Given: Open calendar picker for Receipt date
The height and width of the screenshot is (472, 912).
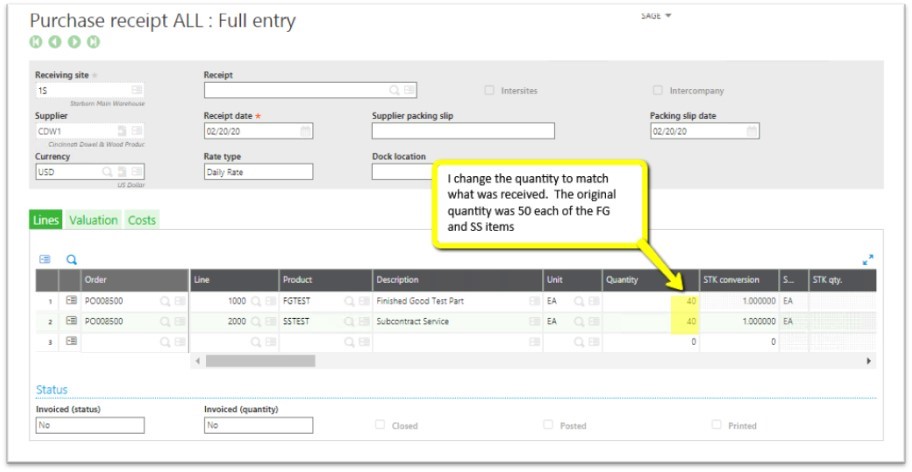Looking at the screenshot, I should [x=305, y=131].
